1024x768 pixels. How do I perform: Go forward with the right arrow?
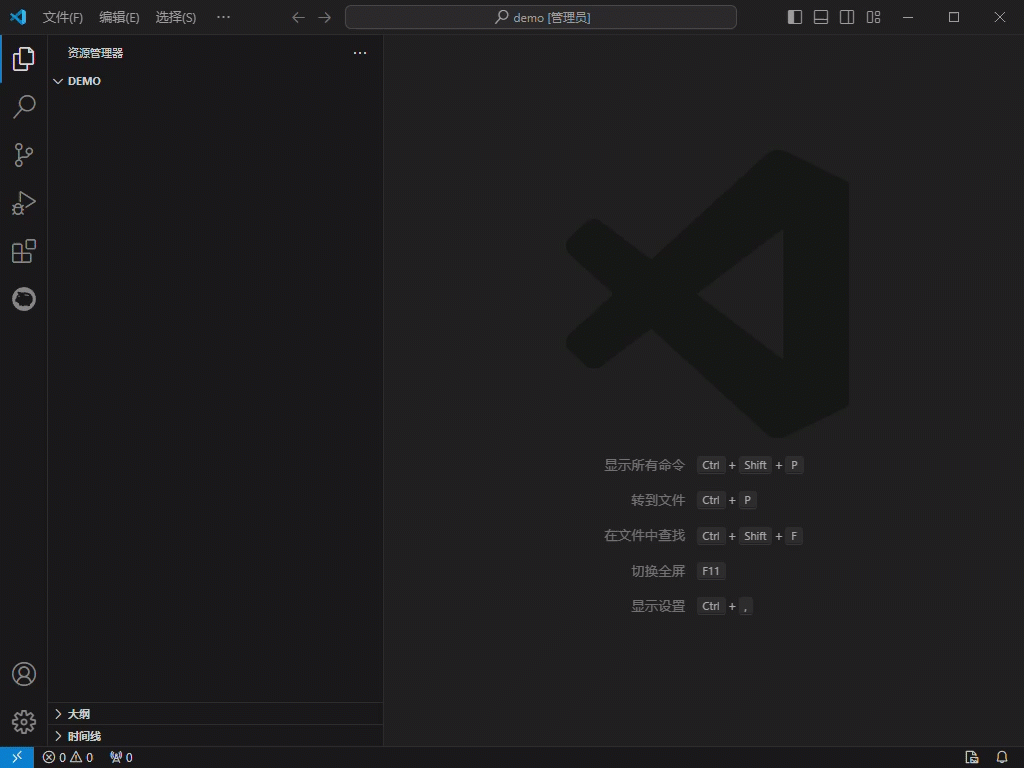pyautogui.click(x=325, y=18)
